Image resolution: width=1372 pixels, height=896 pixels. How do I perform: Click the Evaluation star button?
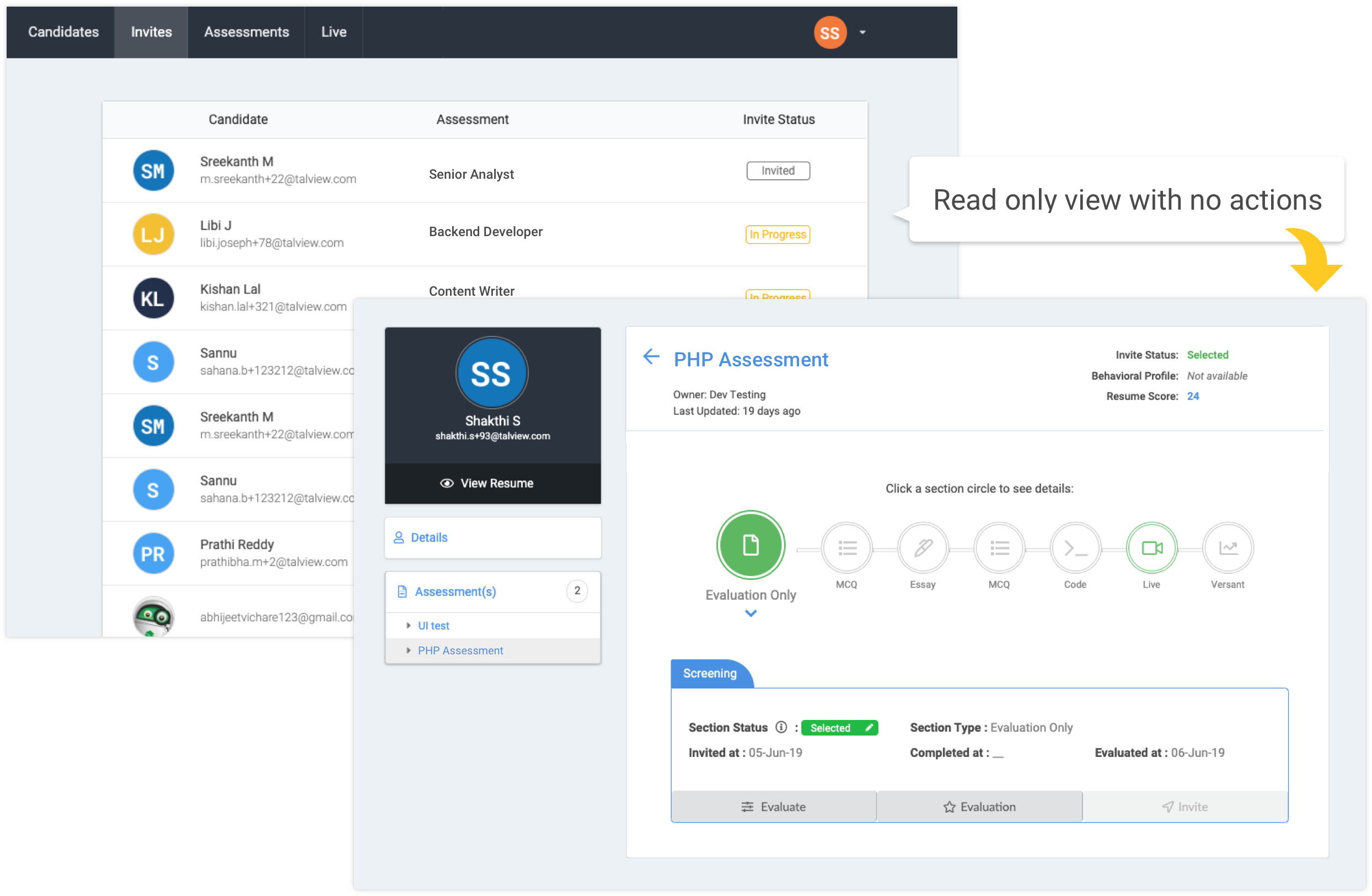pos(979,807)
